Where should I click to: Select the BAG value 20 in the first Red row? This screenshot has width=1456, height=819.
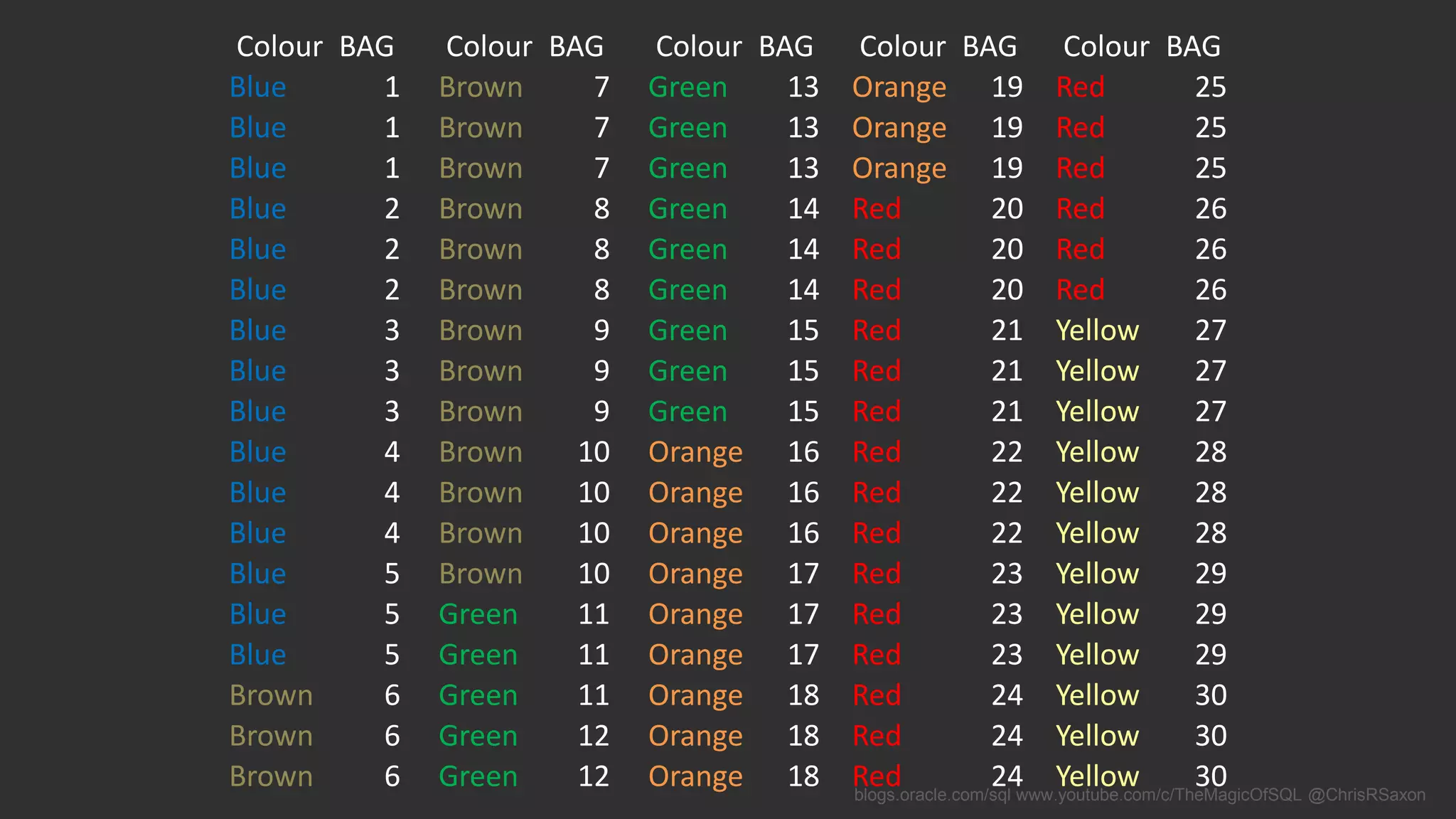click(1007, 209)
